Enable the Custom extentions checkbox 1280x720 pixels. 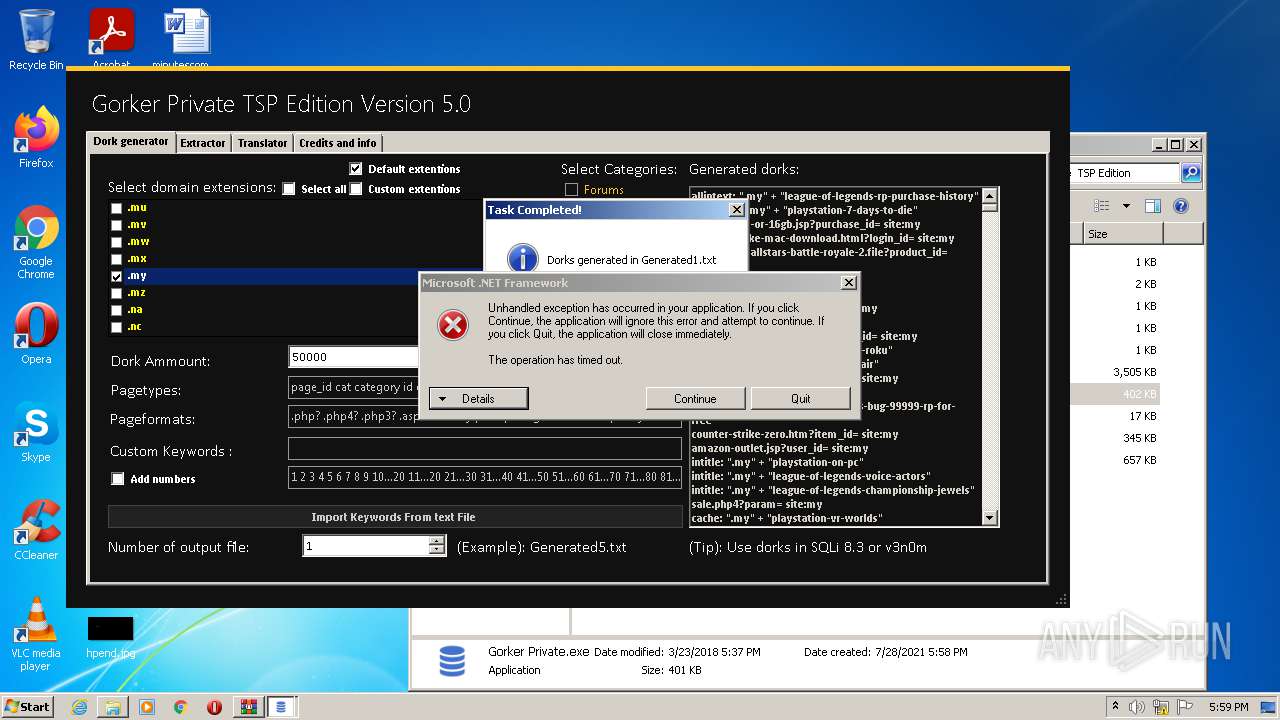click(356, 189)
